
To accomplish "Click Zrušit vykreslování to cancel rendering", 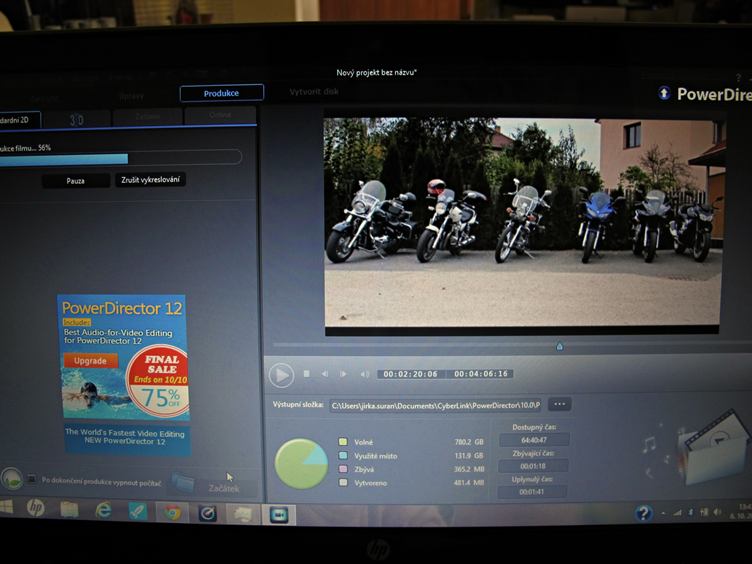I will pos(150,180).
